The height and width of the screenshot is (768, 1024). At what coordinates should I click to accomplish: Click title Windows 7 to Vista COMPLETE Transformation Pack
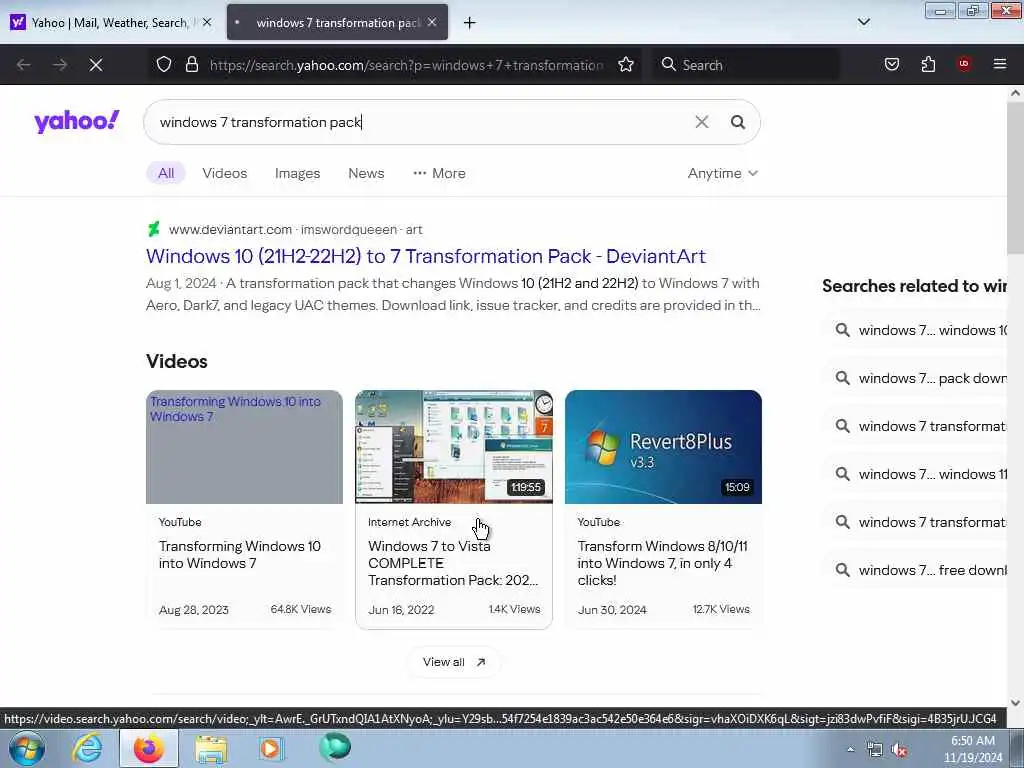point(453,563)
